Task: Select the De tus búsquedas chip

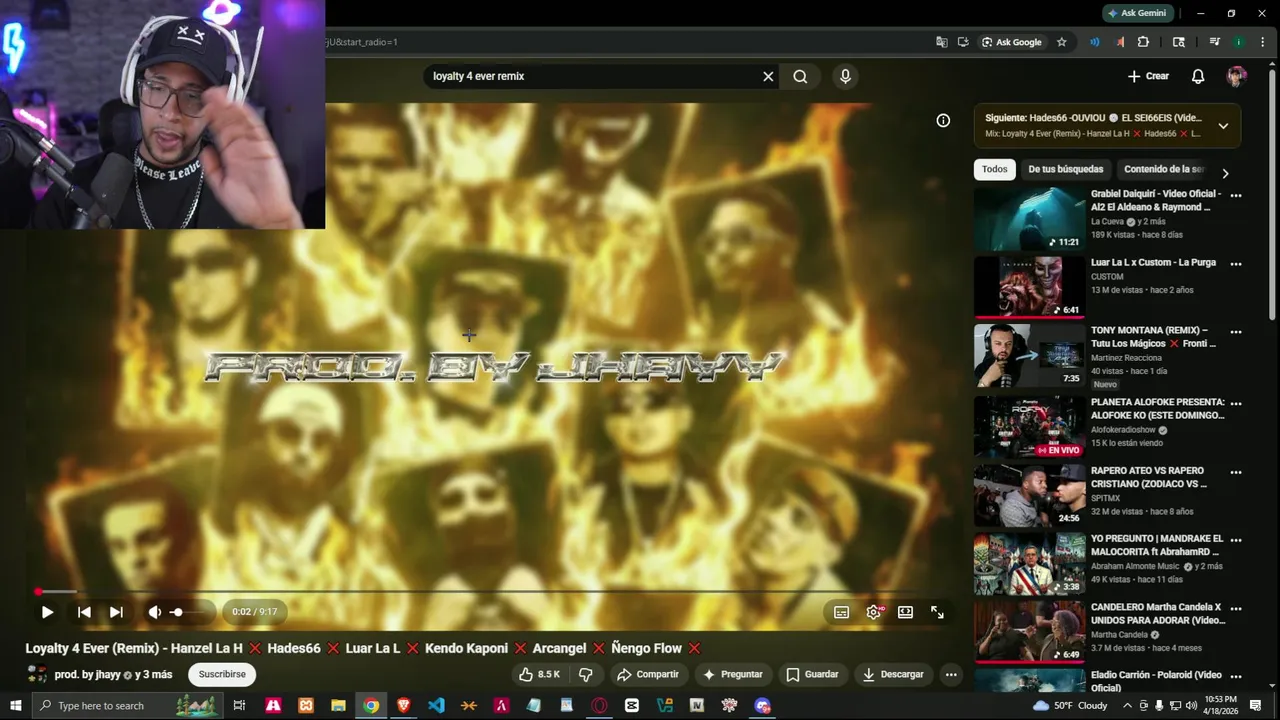Action: click(1066, 169)
